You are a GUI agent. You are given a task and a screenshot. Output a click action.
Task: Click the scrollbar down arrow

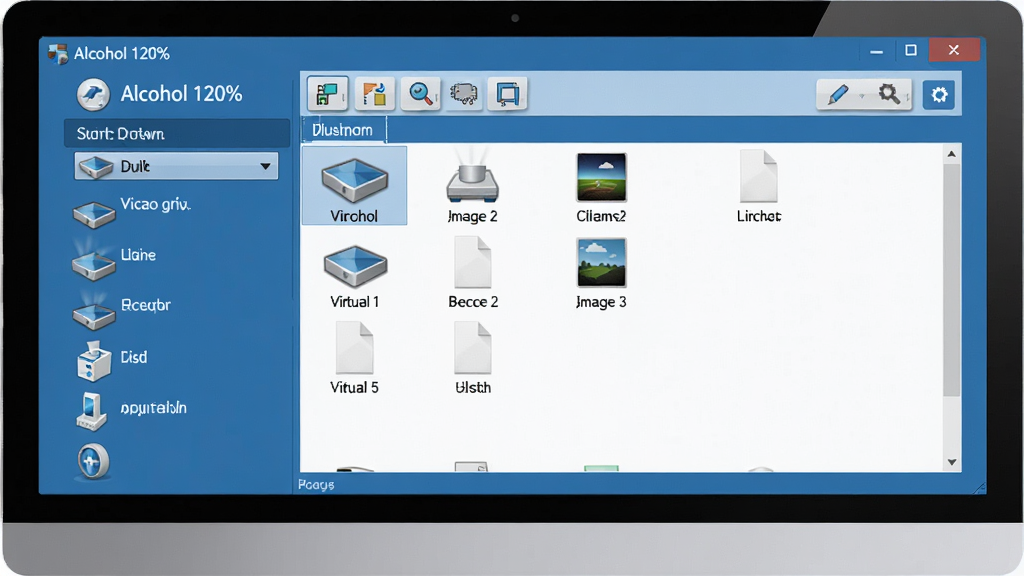pos(952,462)
